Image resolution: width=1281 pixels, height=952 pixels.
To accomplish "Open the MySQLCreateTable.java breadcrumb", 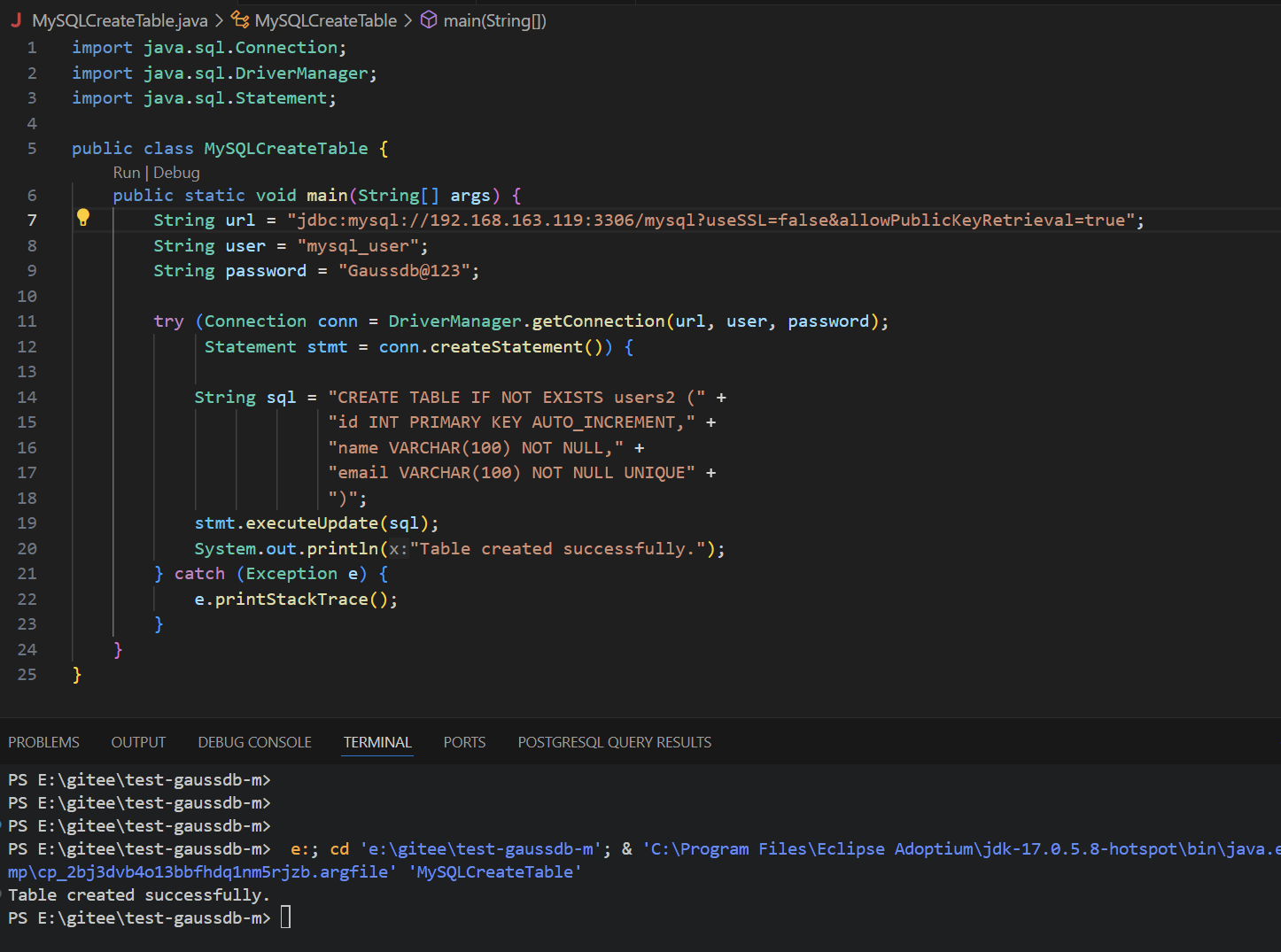I will point(120,20).
